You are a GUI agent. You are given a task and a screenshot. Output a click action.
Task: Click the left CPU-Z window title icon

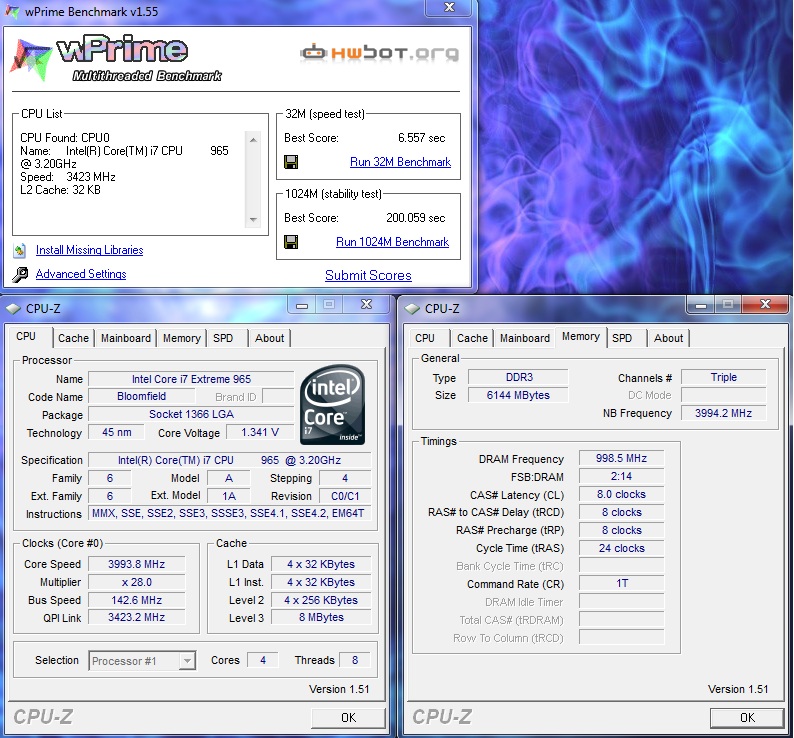[13, 308]
